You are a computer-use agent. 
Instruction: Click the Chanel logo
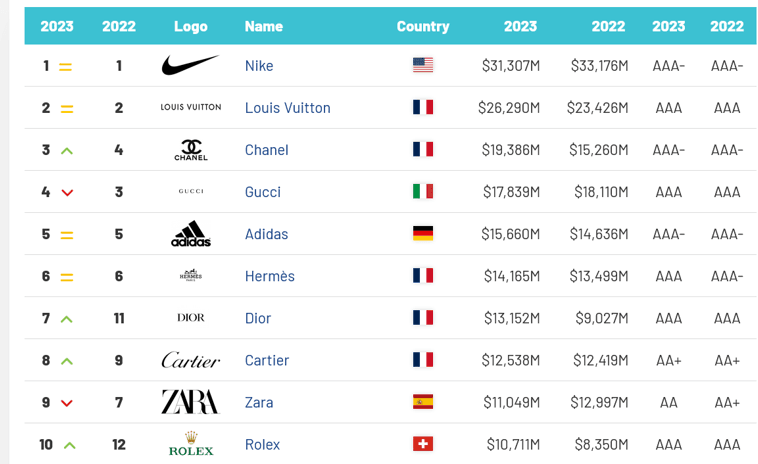point(190,150)
